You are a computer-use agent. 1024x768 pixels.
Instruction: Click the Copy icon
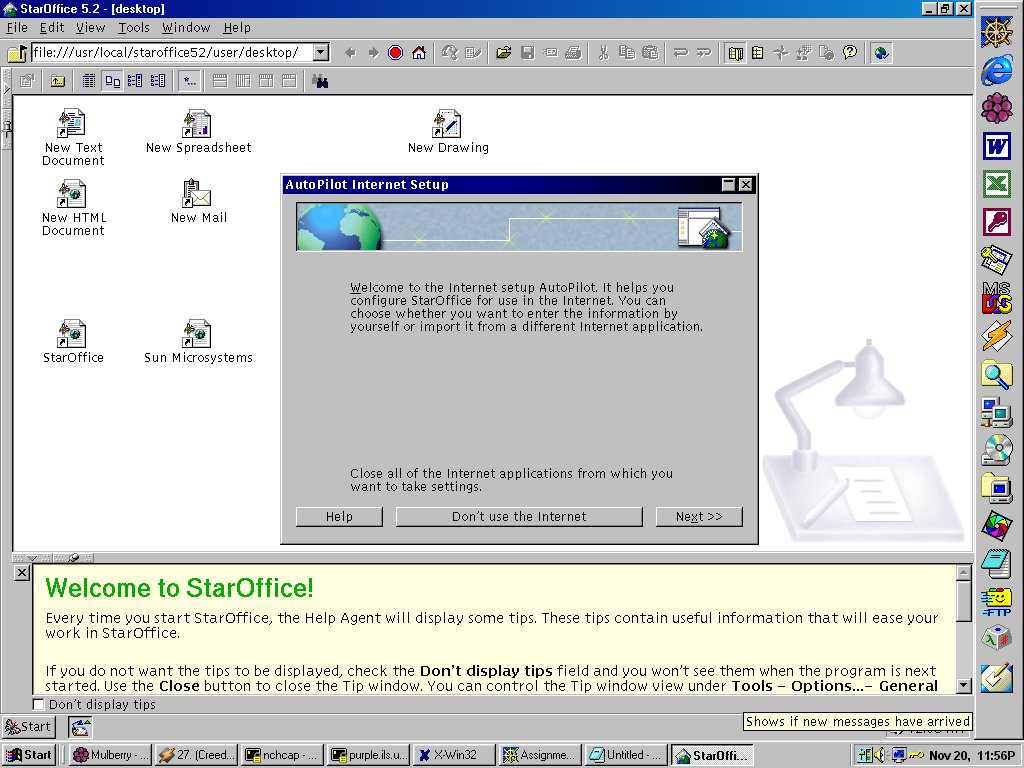click(x=627, y=53)
